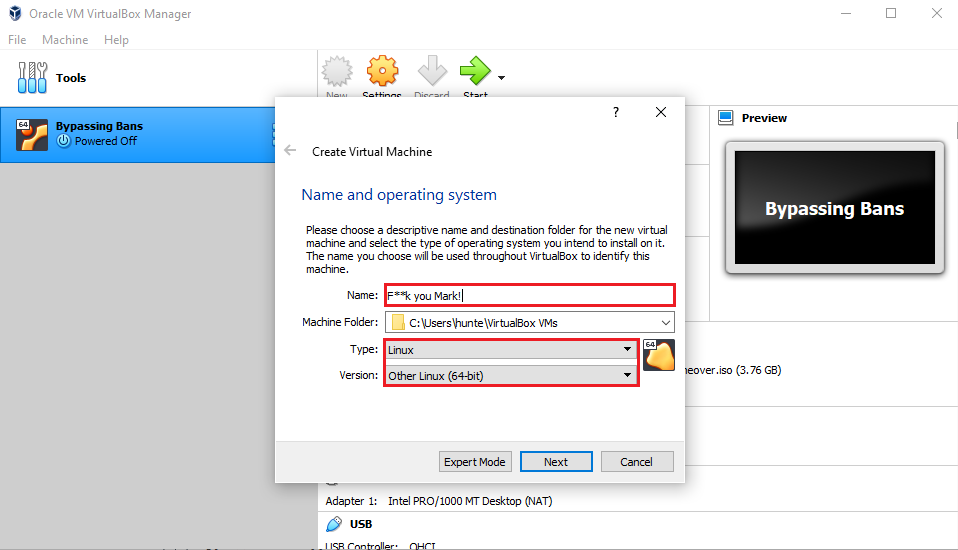Expand the Start button dropdown arrow

point(502,78)
